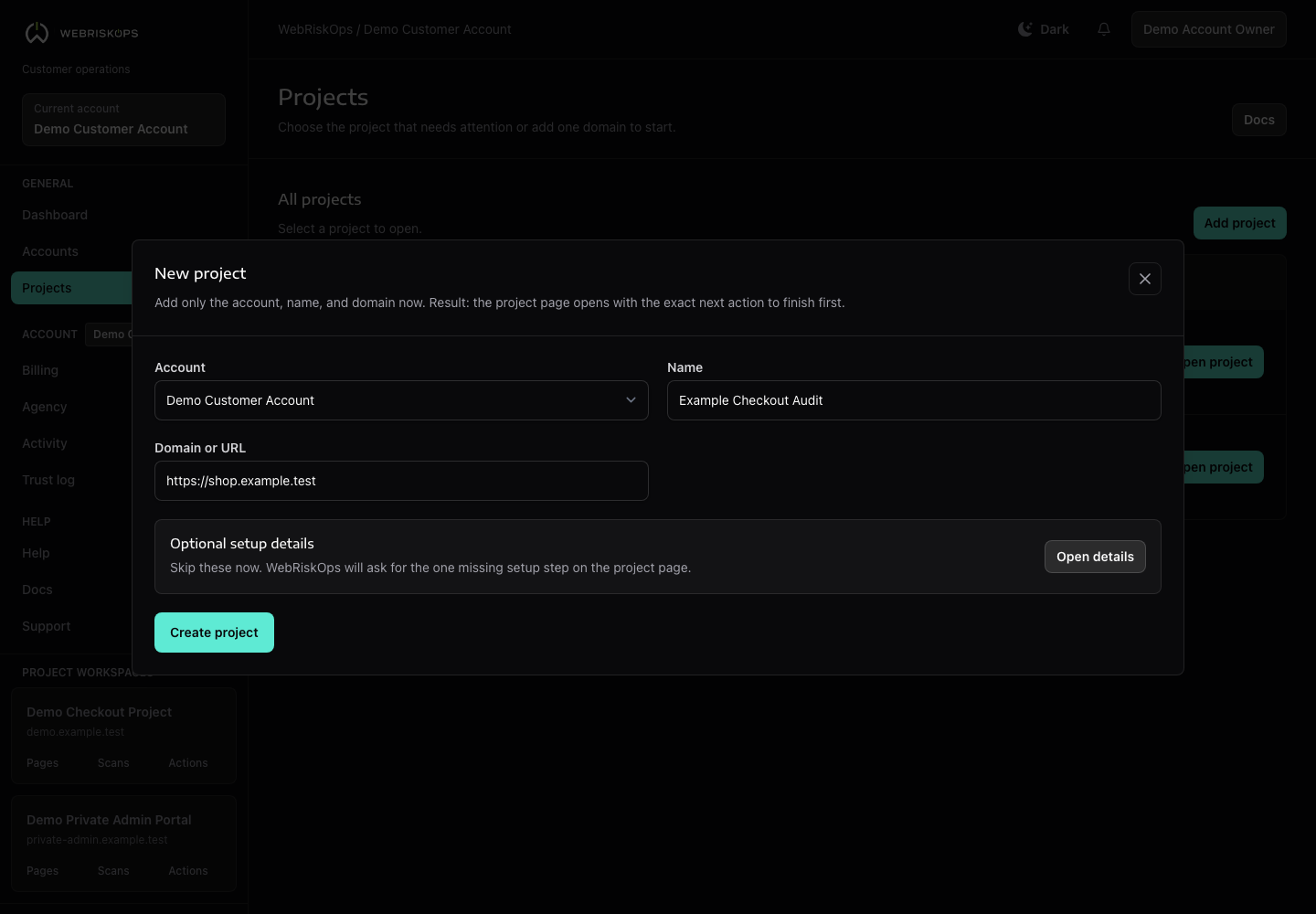The height and width of the screenshot is (914, 1316).
Task: Open Scans under Demo Checkout Project
Action: (x=113, y=763)
